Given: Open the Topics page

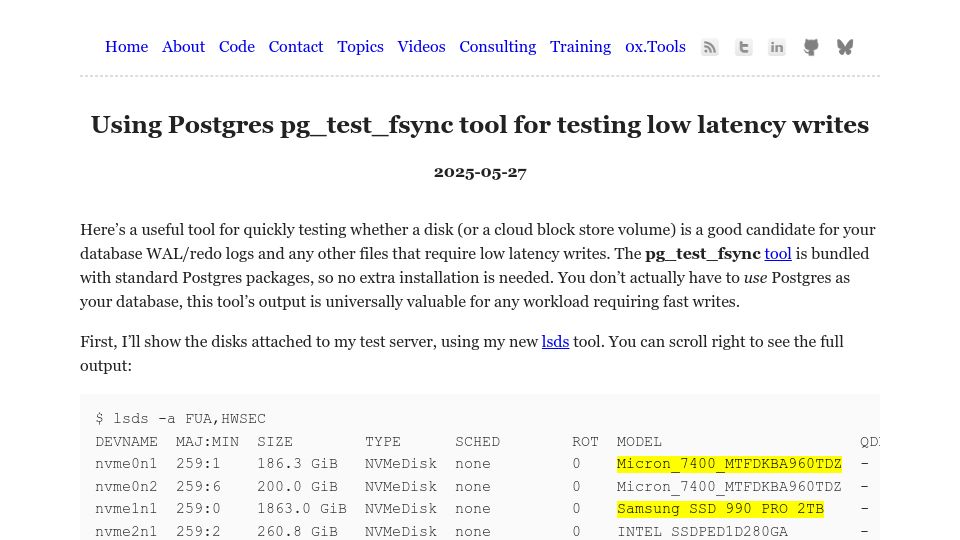Looking at the screenshot, I should tap(361, 47).
